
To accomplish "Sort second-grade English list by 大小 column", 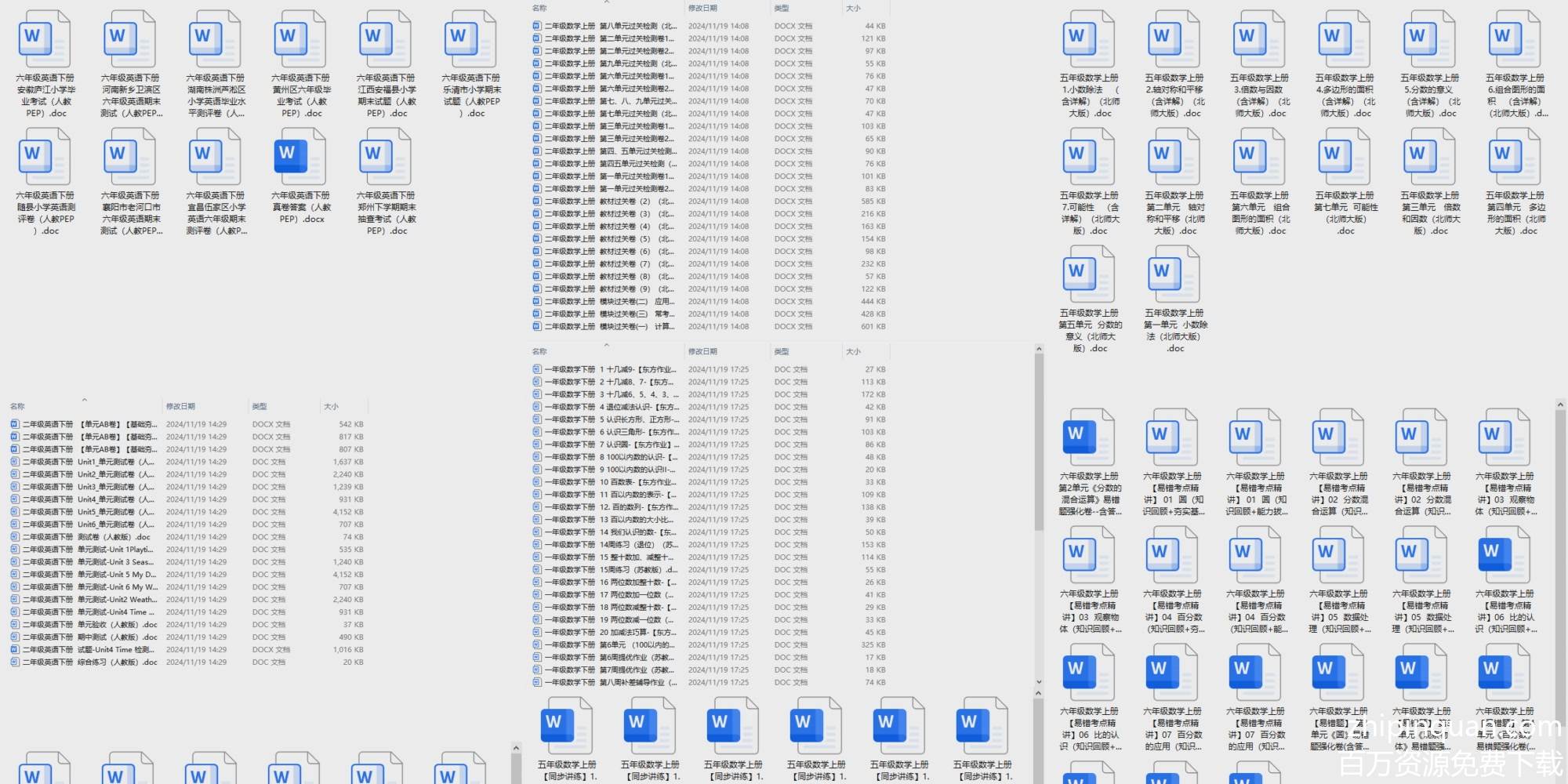I will [331, 407].
